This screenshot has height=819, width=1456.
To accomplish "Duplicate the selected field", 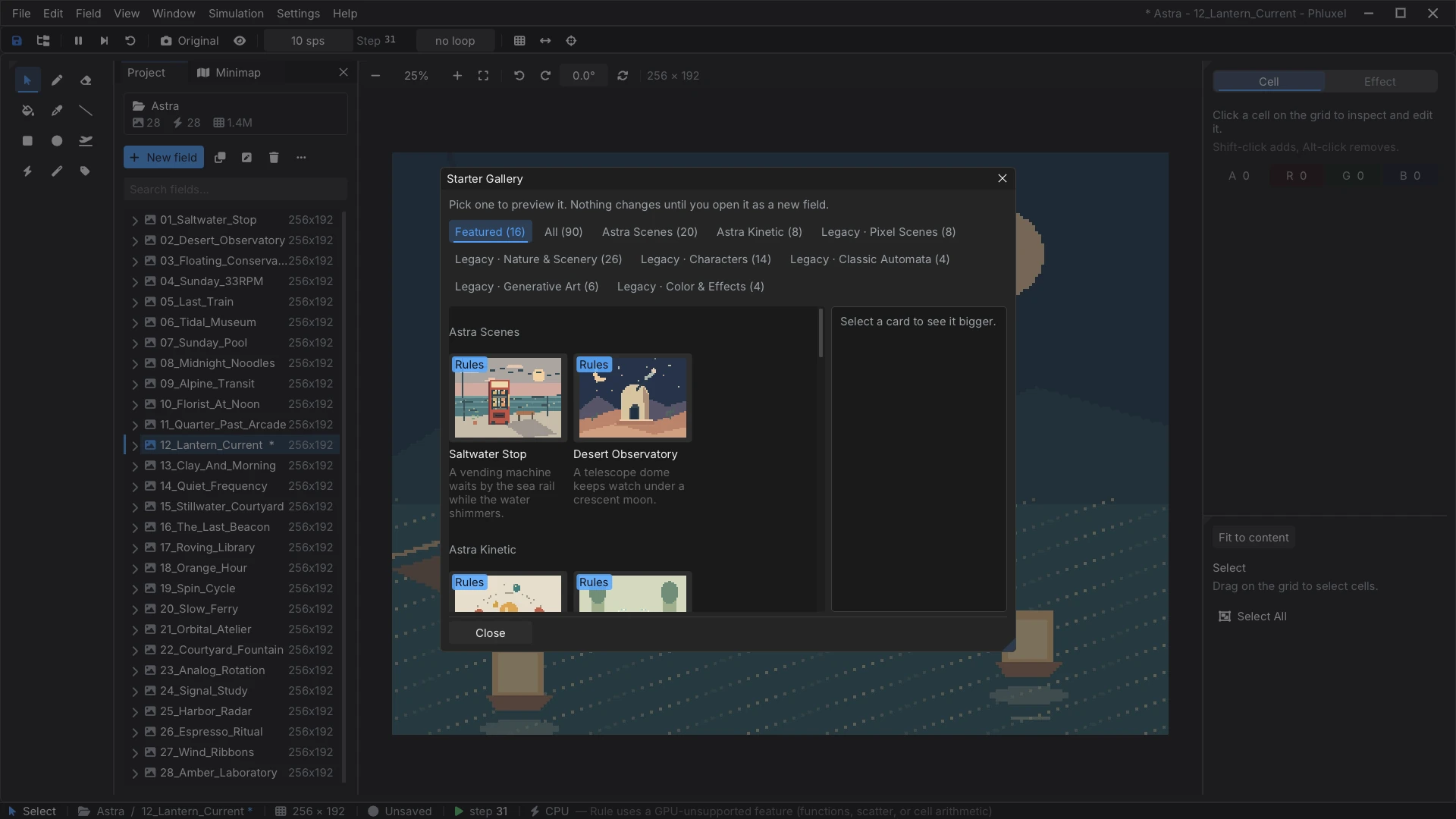I will tap(220, 158).
